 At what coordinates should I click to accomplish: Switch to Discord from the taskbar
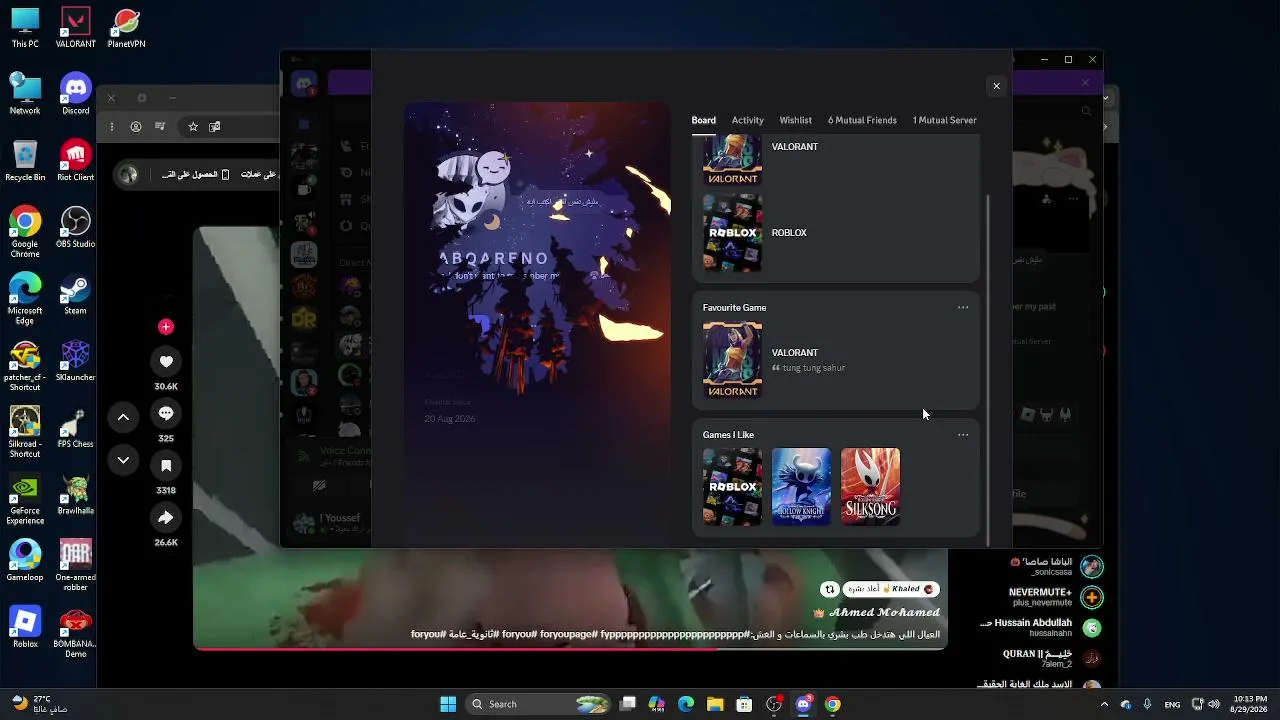[803, 704]
